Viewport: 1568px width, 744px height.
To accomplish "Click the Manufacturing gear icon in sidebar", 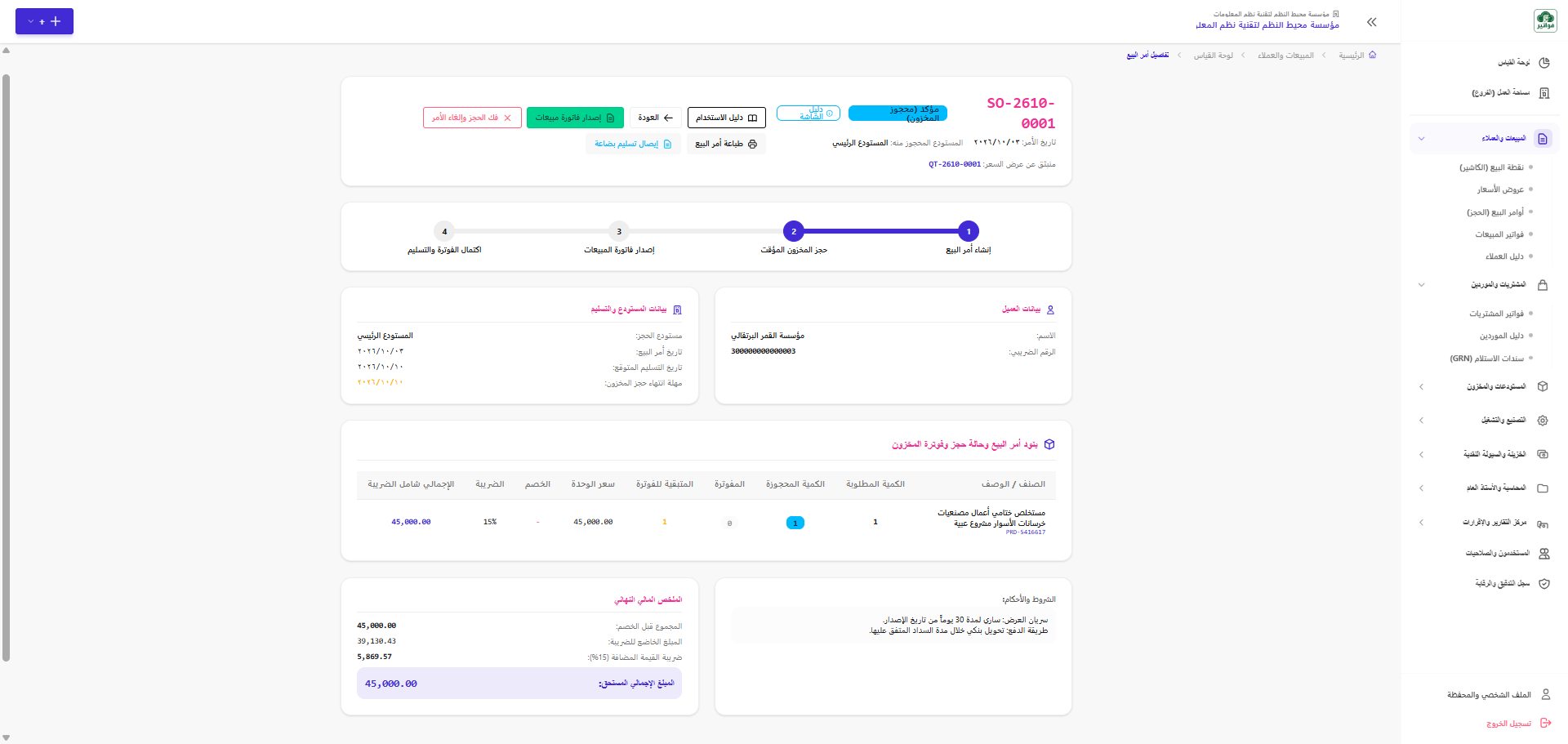I will click(1543, 421).
